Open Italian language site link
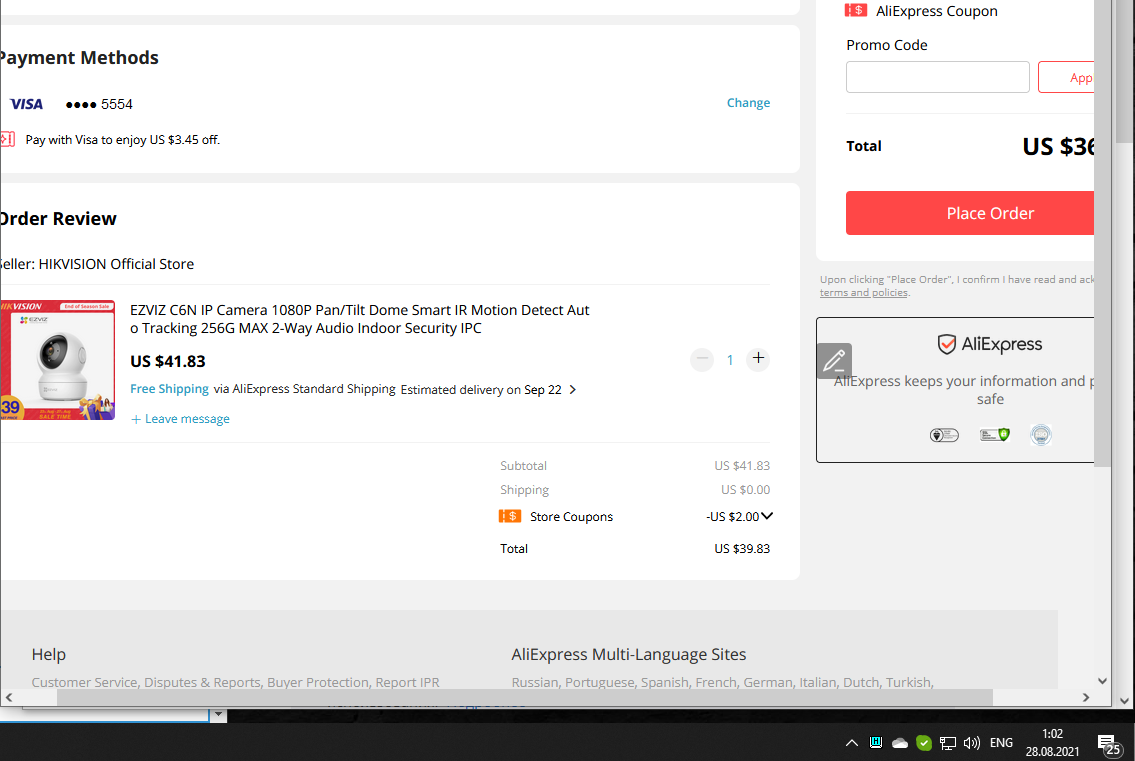Screen dimensions: 1135x761 pyautogui.click(x=818, y=682)
